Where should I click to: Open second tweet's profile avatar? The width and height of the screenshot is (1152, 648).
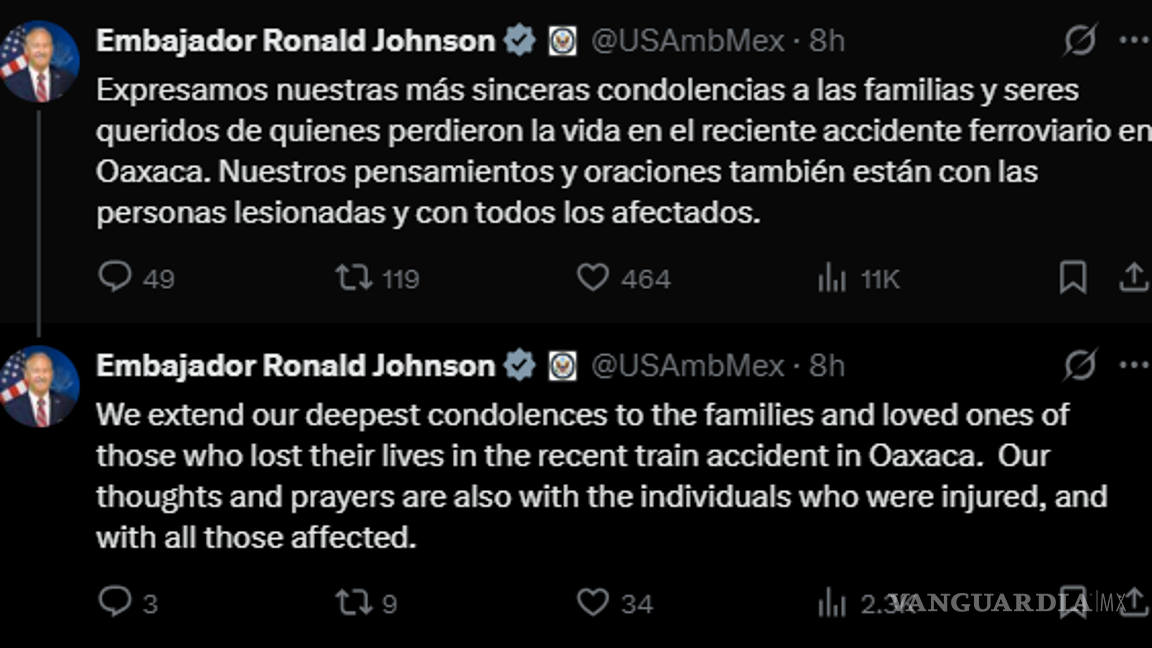click(40, 387)
